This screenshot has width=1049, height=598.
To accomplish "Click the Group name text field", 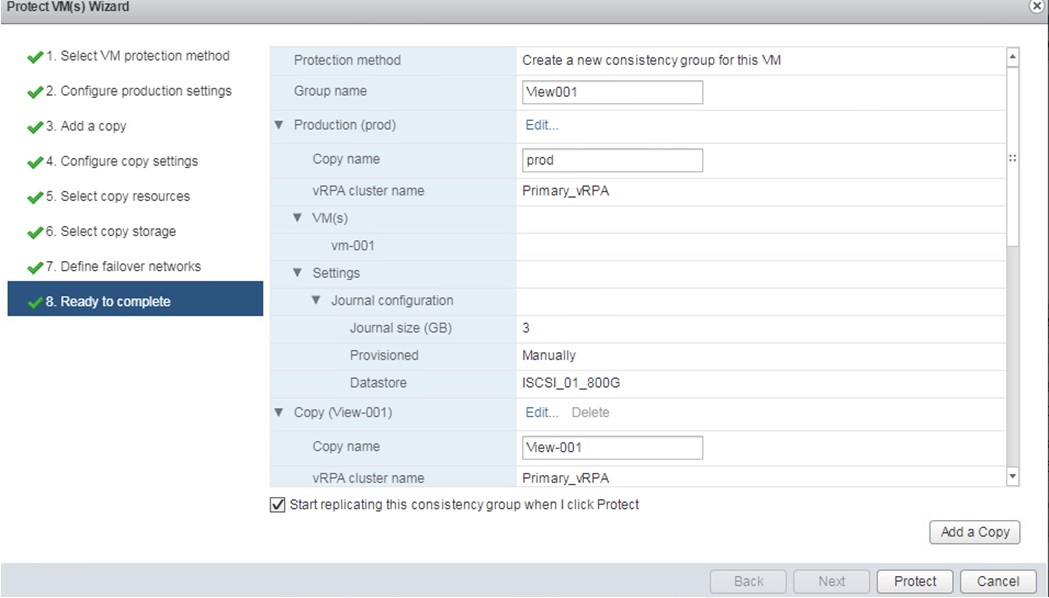I will tap(612, 92).
